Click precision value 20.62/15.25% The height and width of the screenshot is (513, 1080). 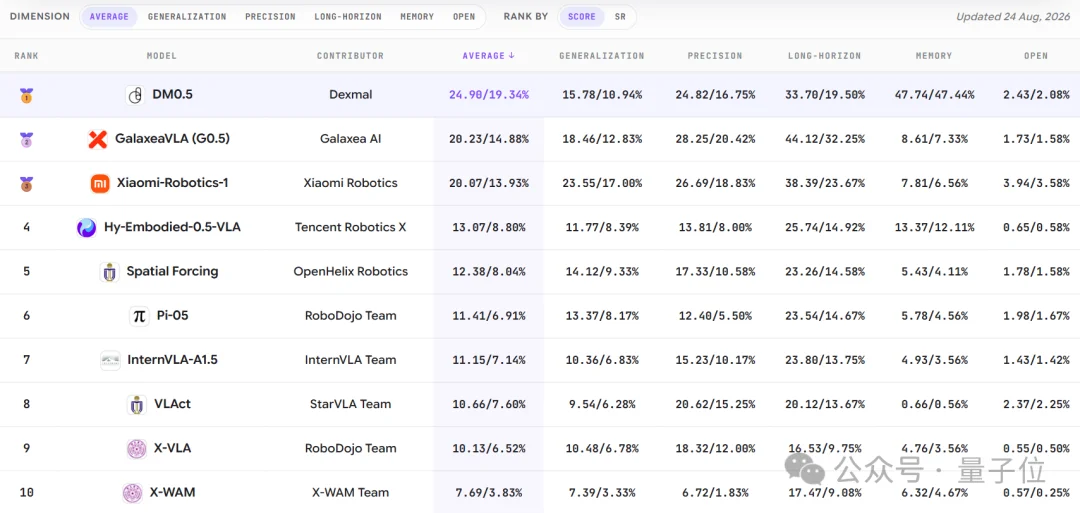tap(715, 404)
